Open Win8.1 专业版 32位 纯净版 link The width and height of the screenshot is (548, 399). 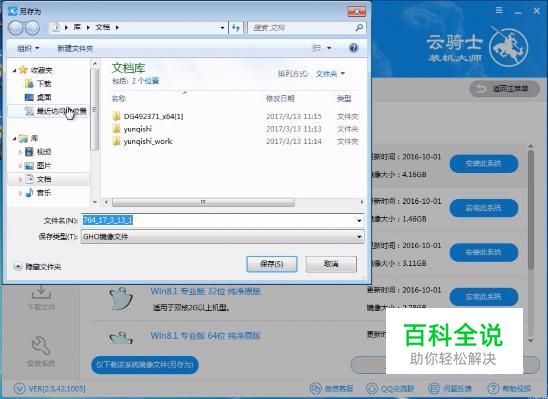pos(206,291)
